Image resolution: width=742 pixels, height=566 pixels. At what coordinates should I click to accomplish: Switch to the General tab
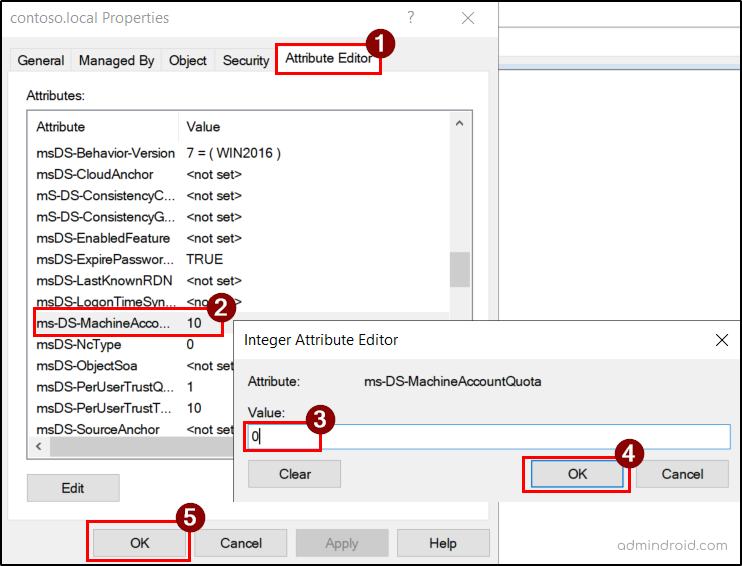(x=41, y=61)
